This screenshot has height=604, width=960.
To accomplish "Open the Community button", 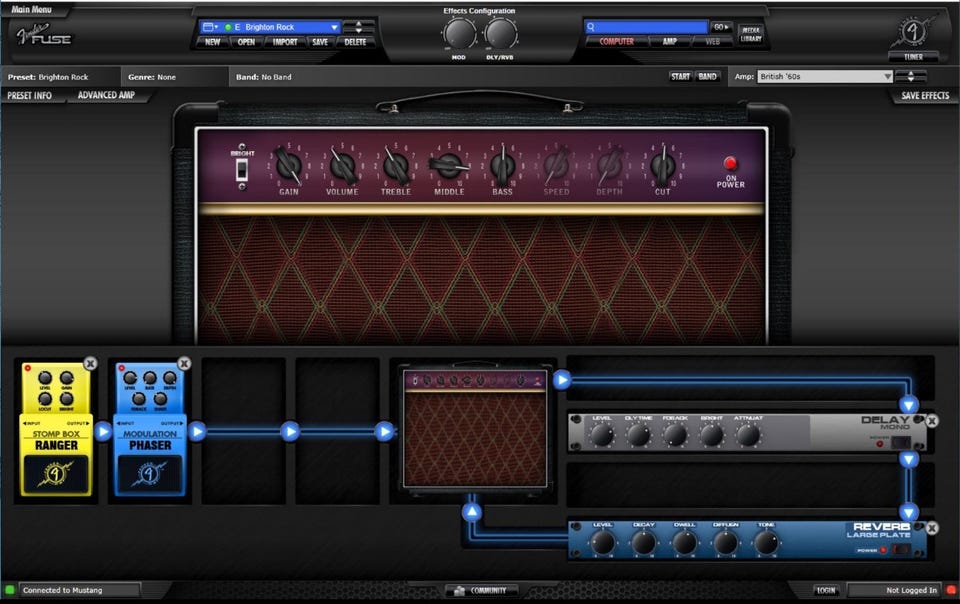I will pyautogui.click(x=481, y=591).
